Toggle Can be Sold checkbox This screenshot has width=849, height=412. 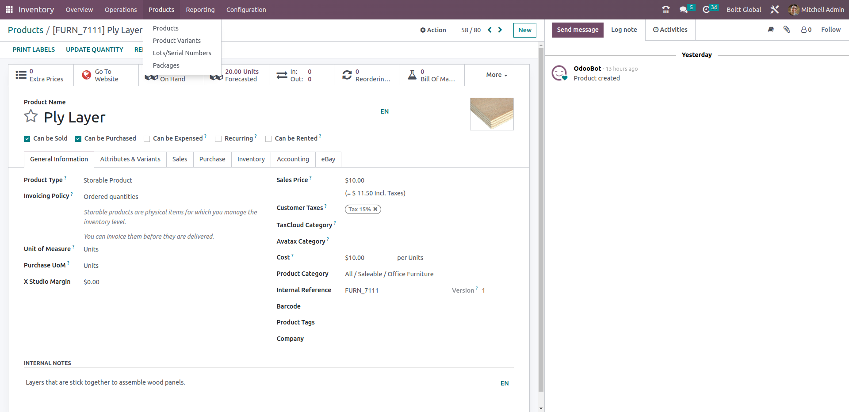27,139
